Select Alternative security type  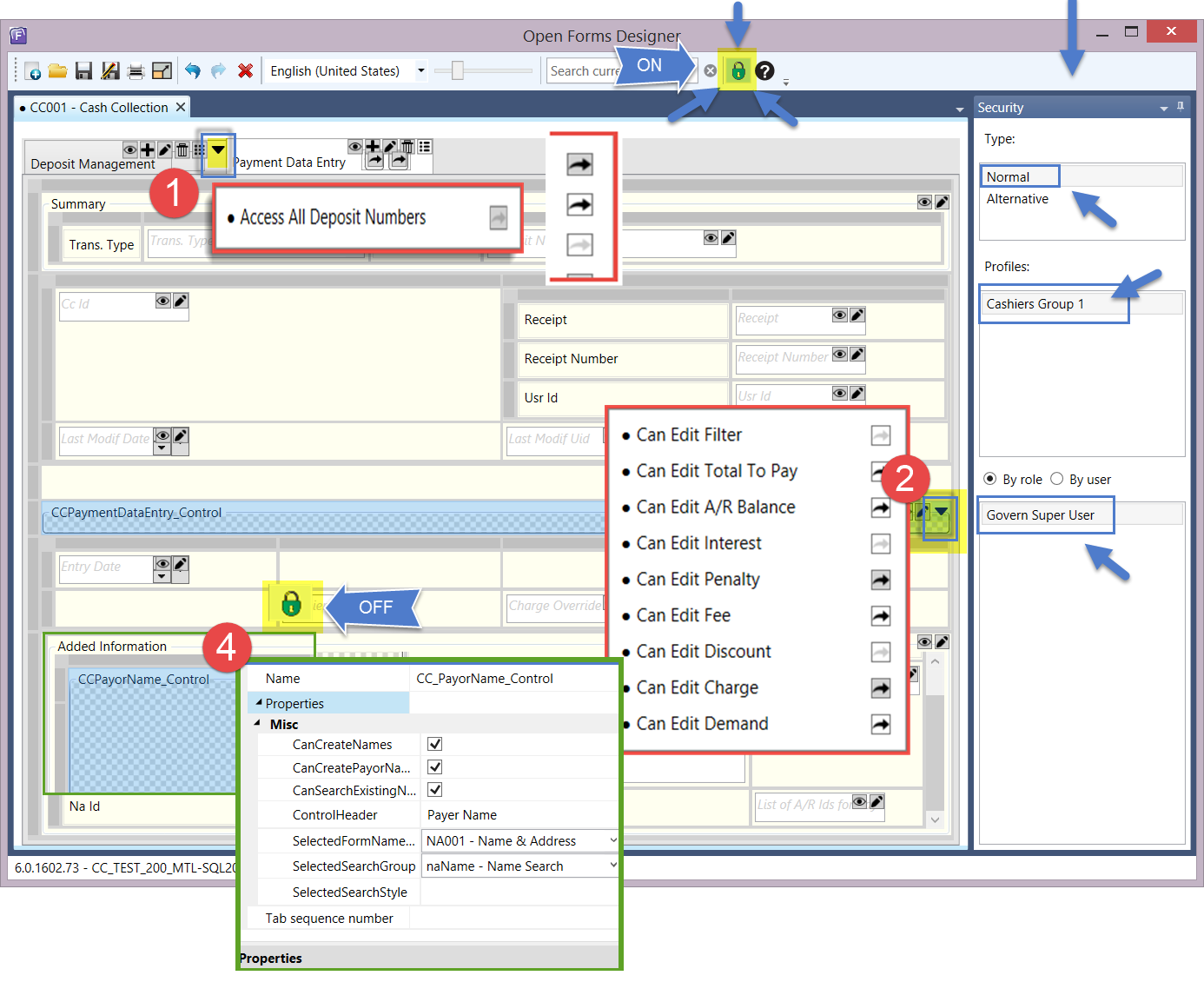1017,199
